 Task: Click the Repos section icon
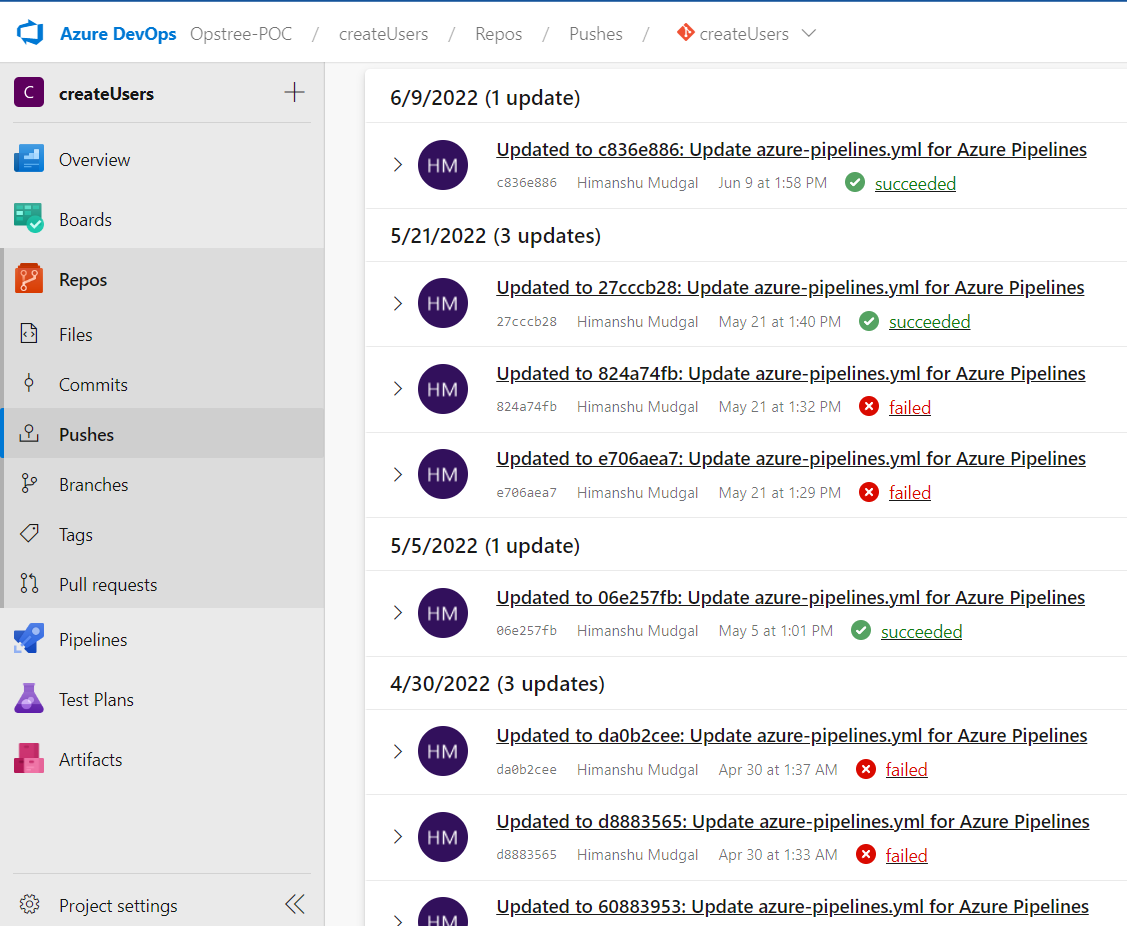pyautogui.click(x=29, y=279)
